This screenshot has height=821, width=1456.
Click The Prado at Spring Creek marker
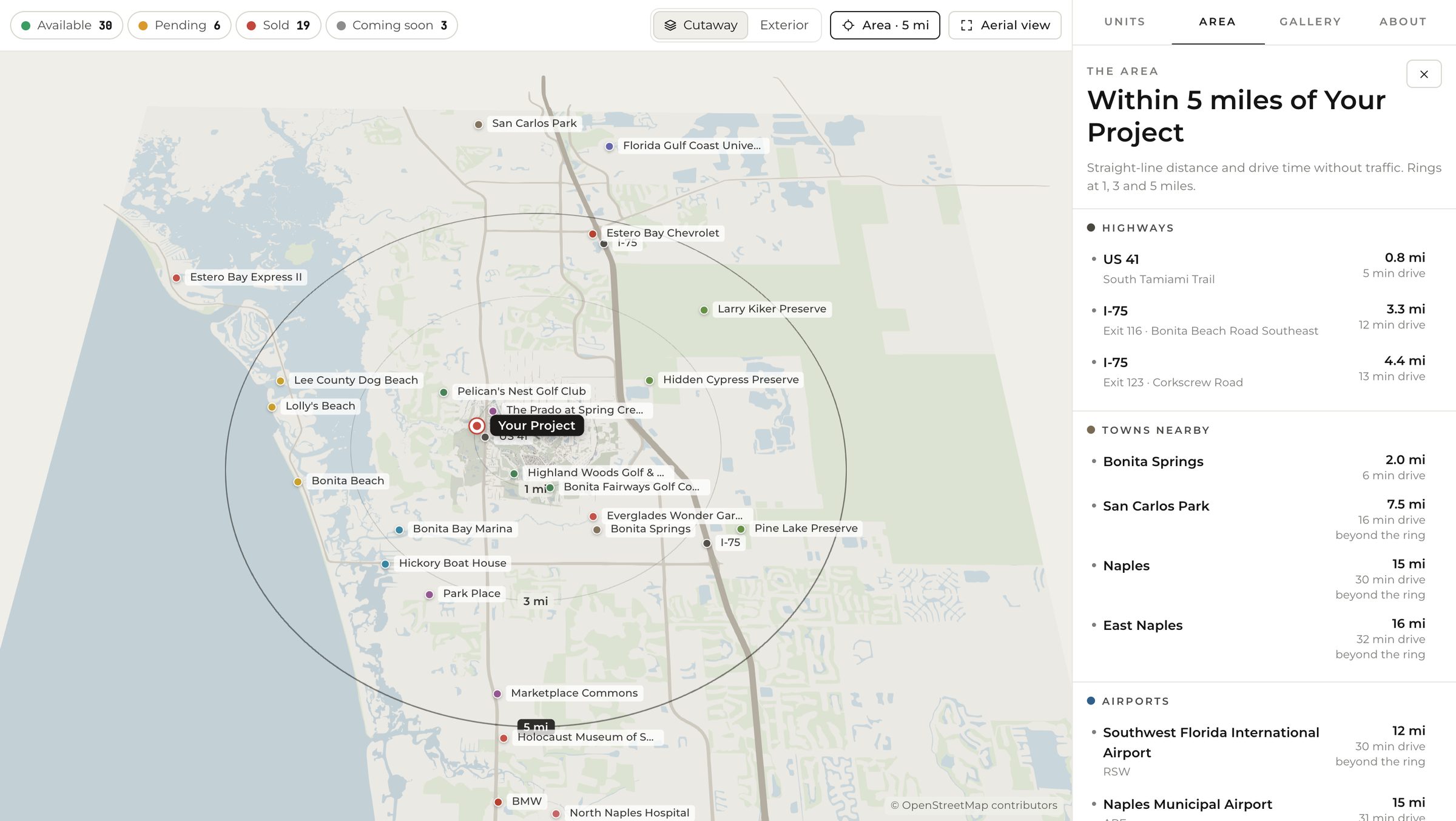(x=493, y=411)
